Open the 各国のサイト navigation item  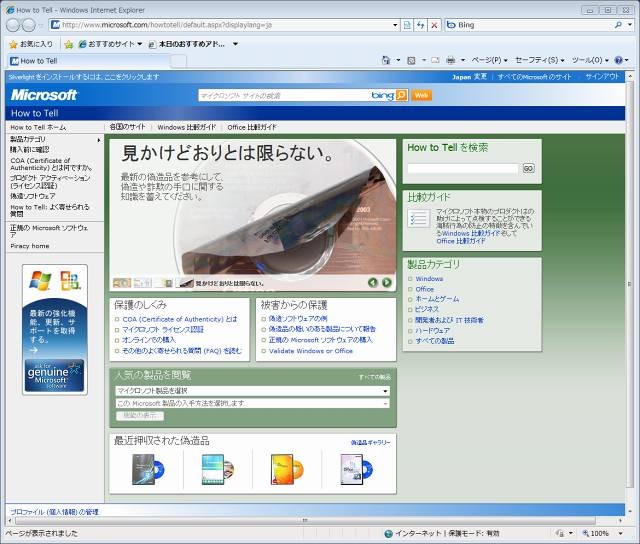pyautogui.click(x=127, y=127)
